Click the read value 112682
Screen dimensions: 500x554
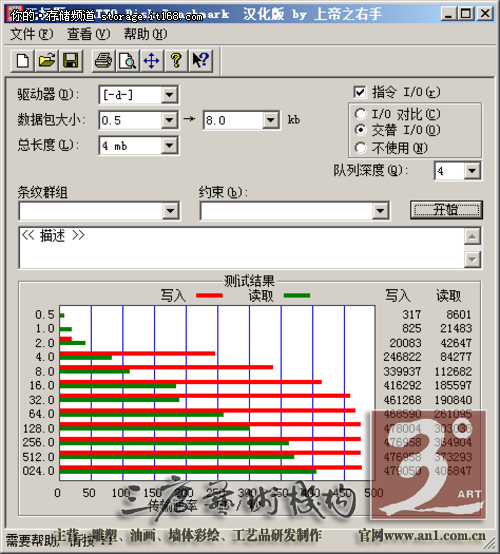click(453, 371)
